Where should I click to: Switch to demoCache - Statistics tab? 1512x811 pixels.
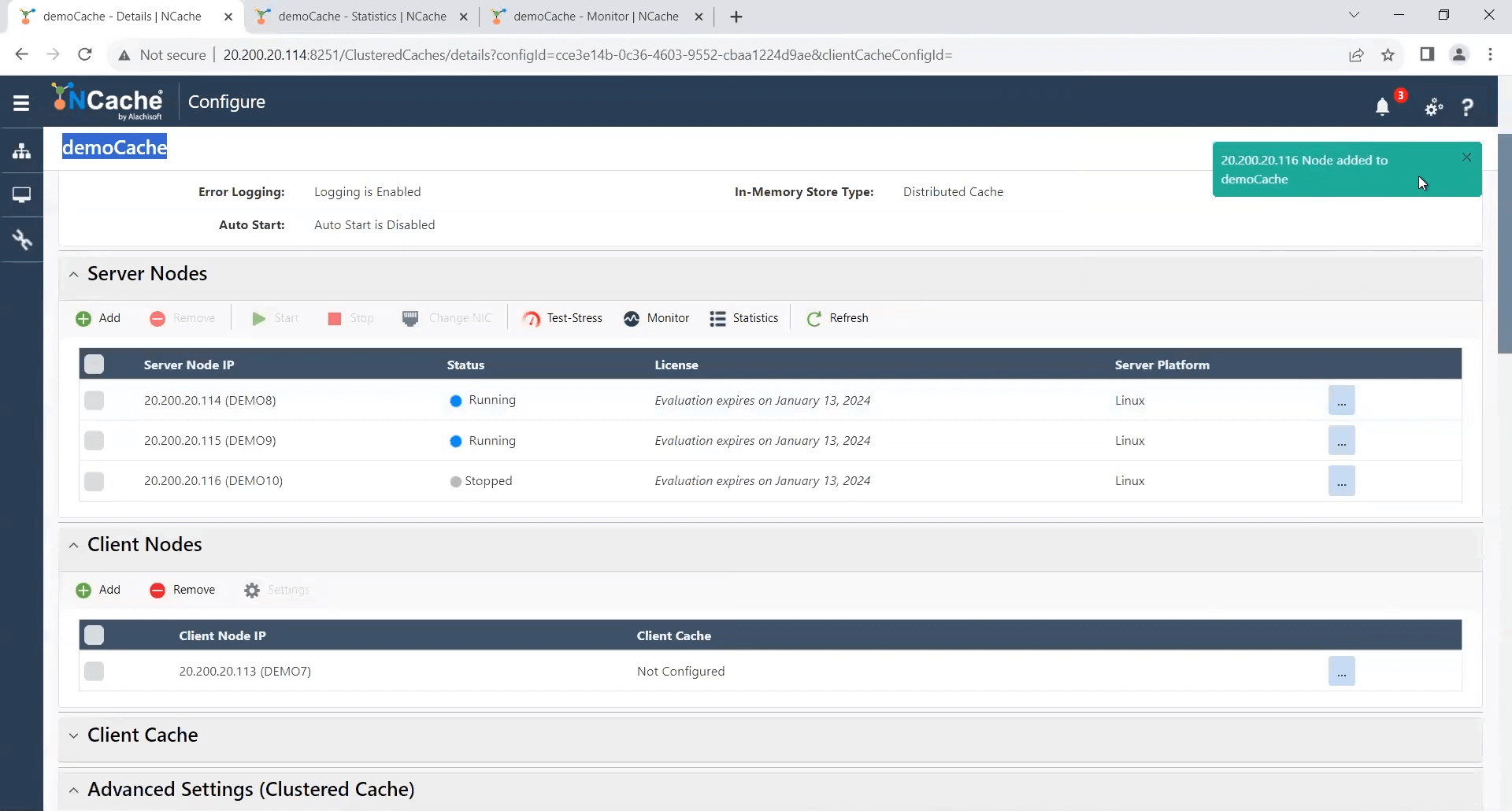(x=362, y=17)
